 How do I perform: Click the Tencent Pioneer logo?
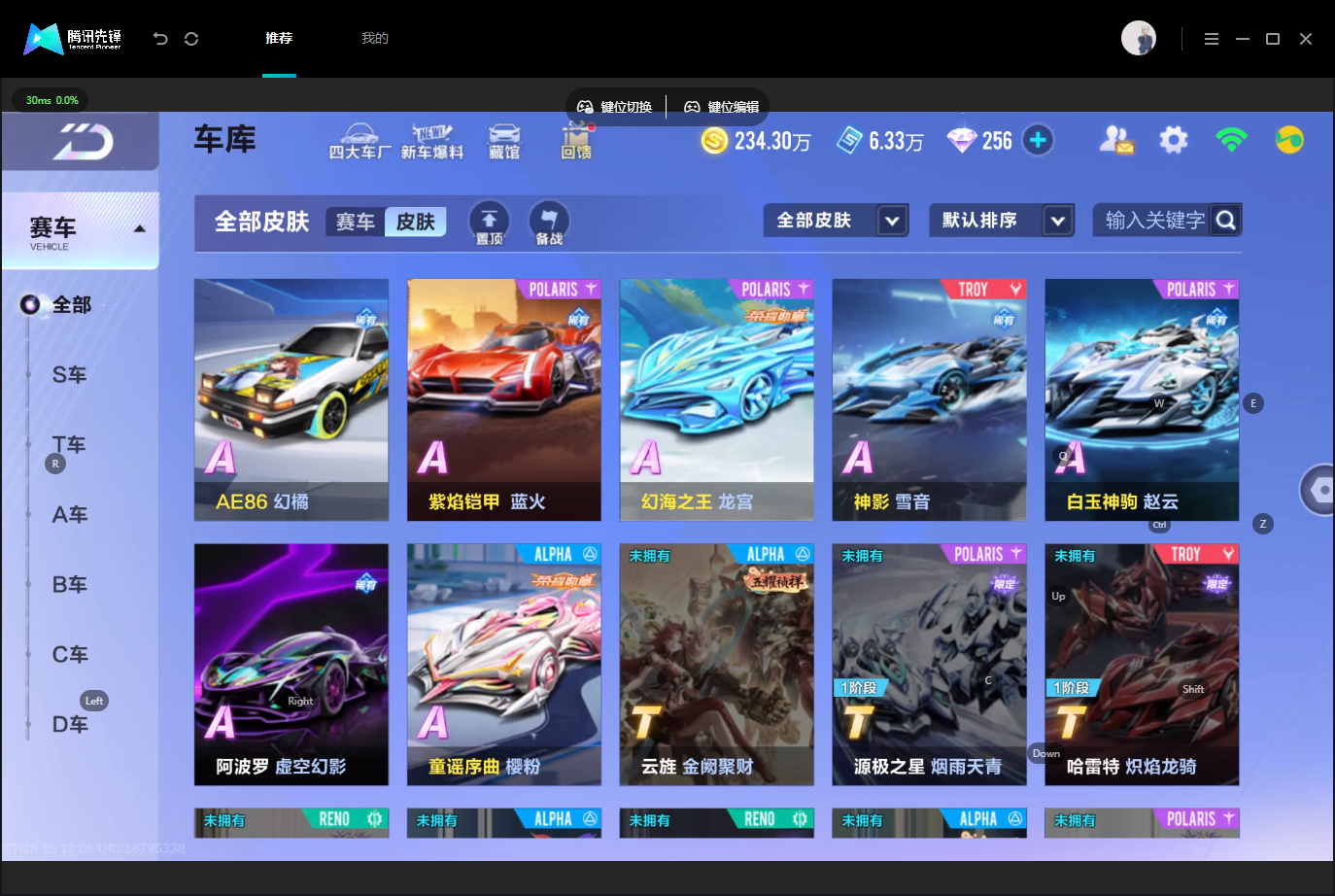pos(73,39)
